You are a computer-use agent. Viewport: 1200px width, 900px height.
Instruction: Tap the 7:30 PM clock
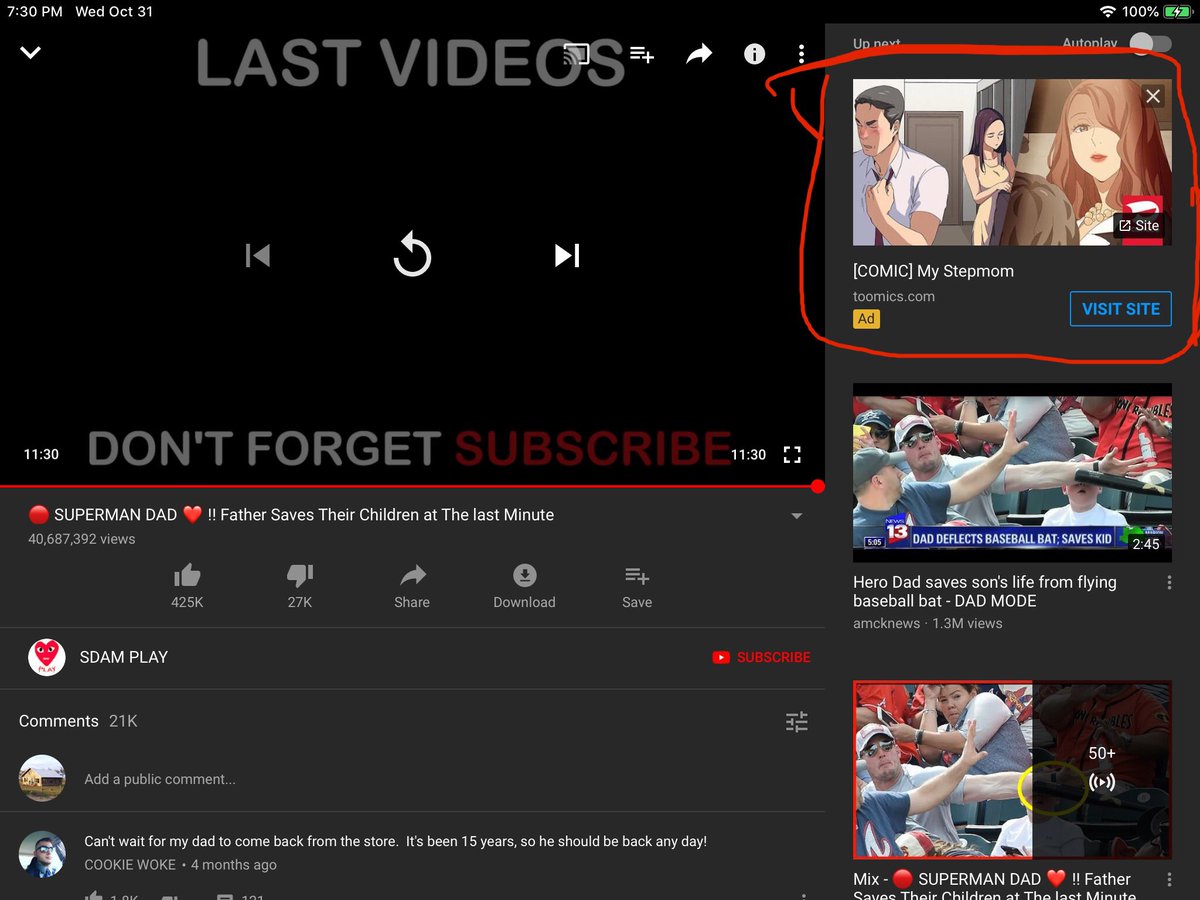[x=34, y=12]
